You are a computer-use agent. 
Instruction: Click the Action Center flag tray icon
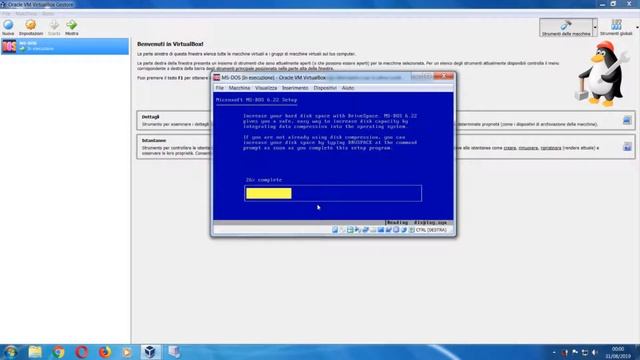(x=575, y=352)
